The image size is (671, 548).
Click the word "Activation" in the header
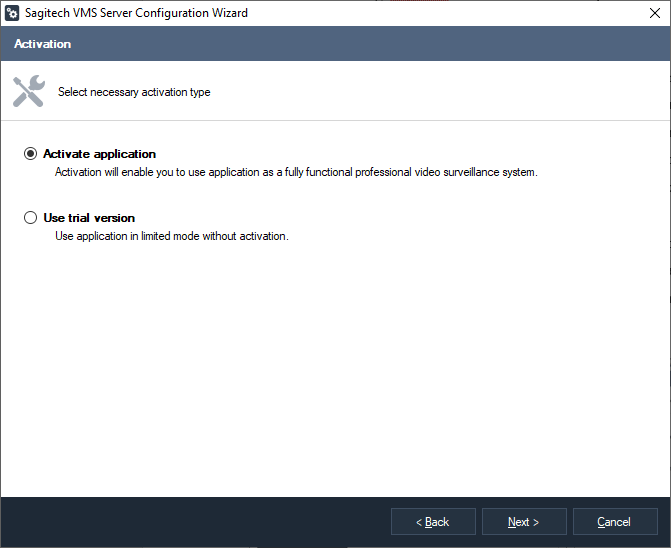pyautogui.click(x=43, y=44)
